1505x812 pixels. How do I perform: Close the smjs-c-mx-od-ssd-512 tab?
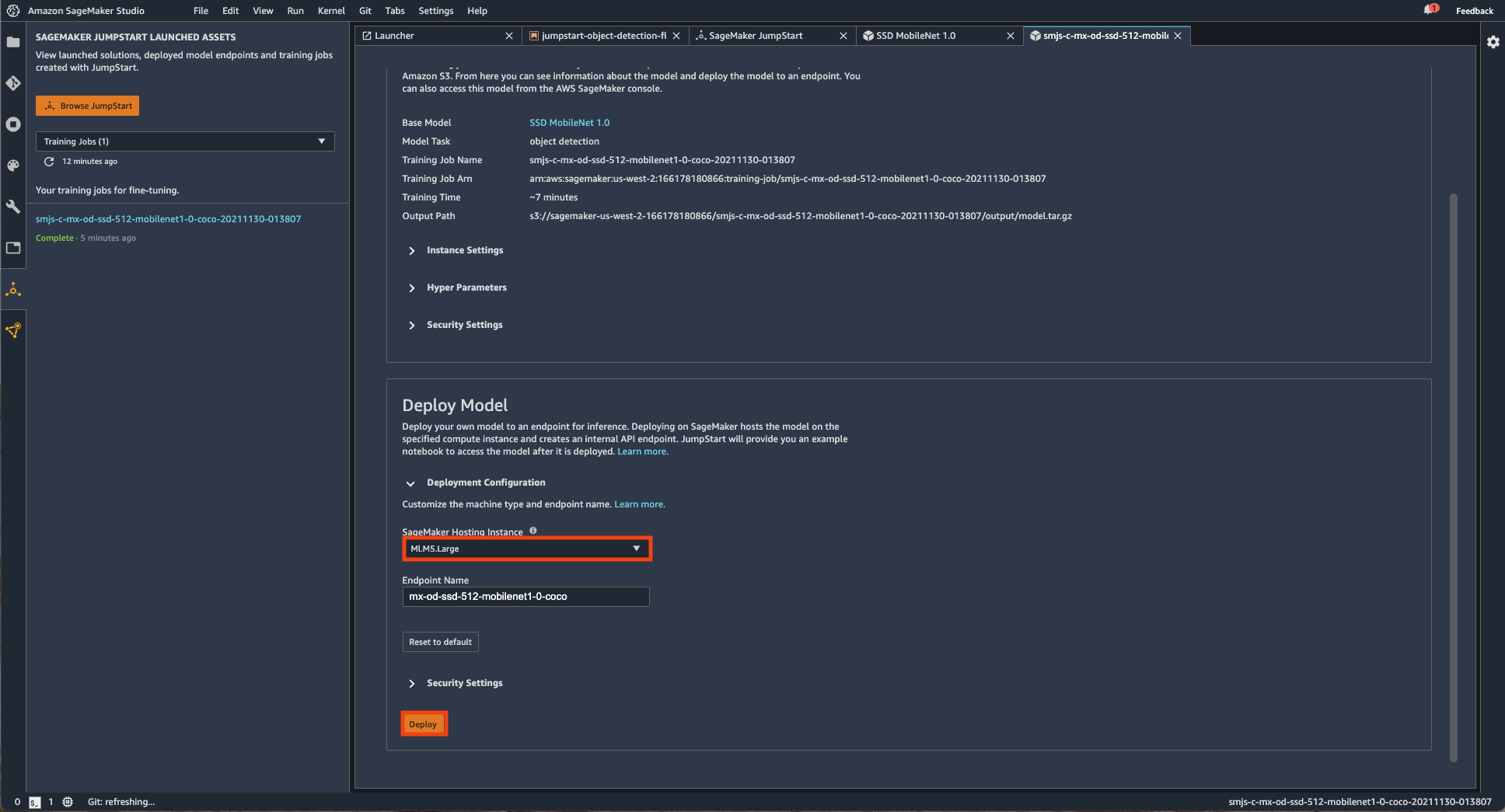coord(1178,36)
